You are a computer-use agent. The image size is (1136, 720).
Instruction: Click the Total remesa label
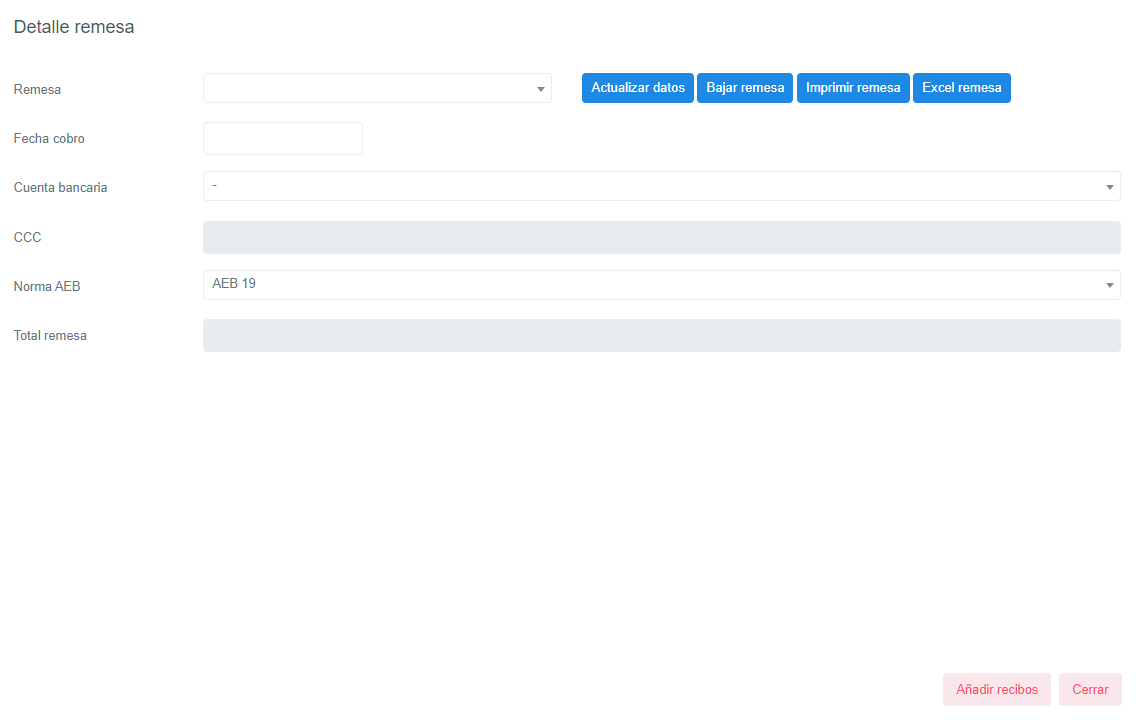click(50, 336)
